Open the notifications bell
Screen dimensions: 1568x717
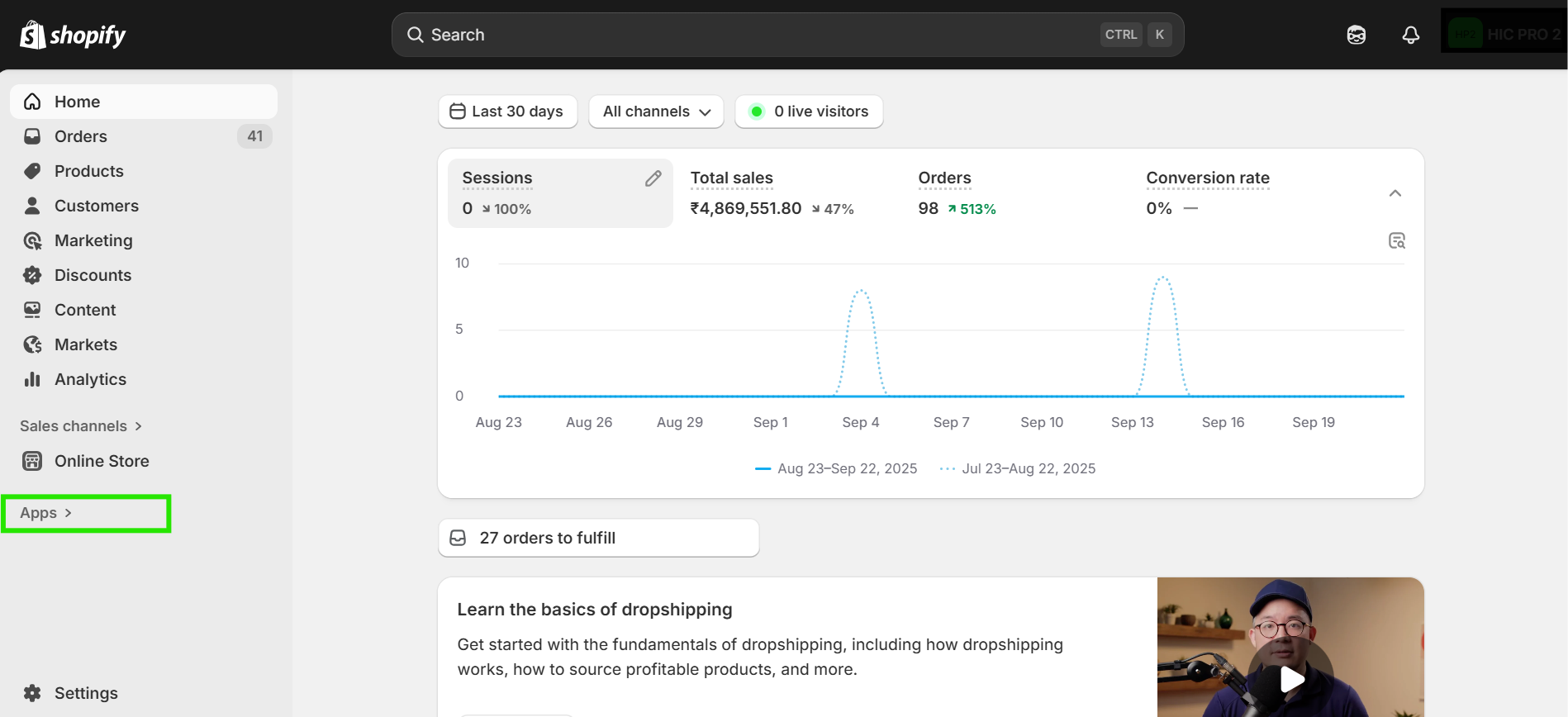[1410, 35]
